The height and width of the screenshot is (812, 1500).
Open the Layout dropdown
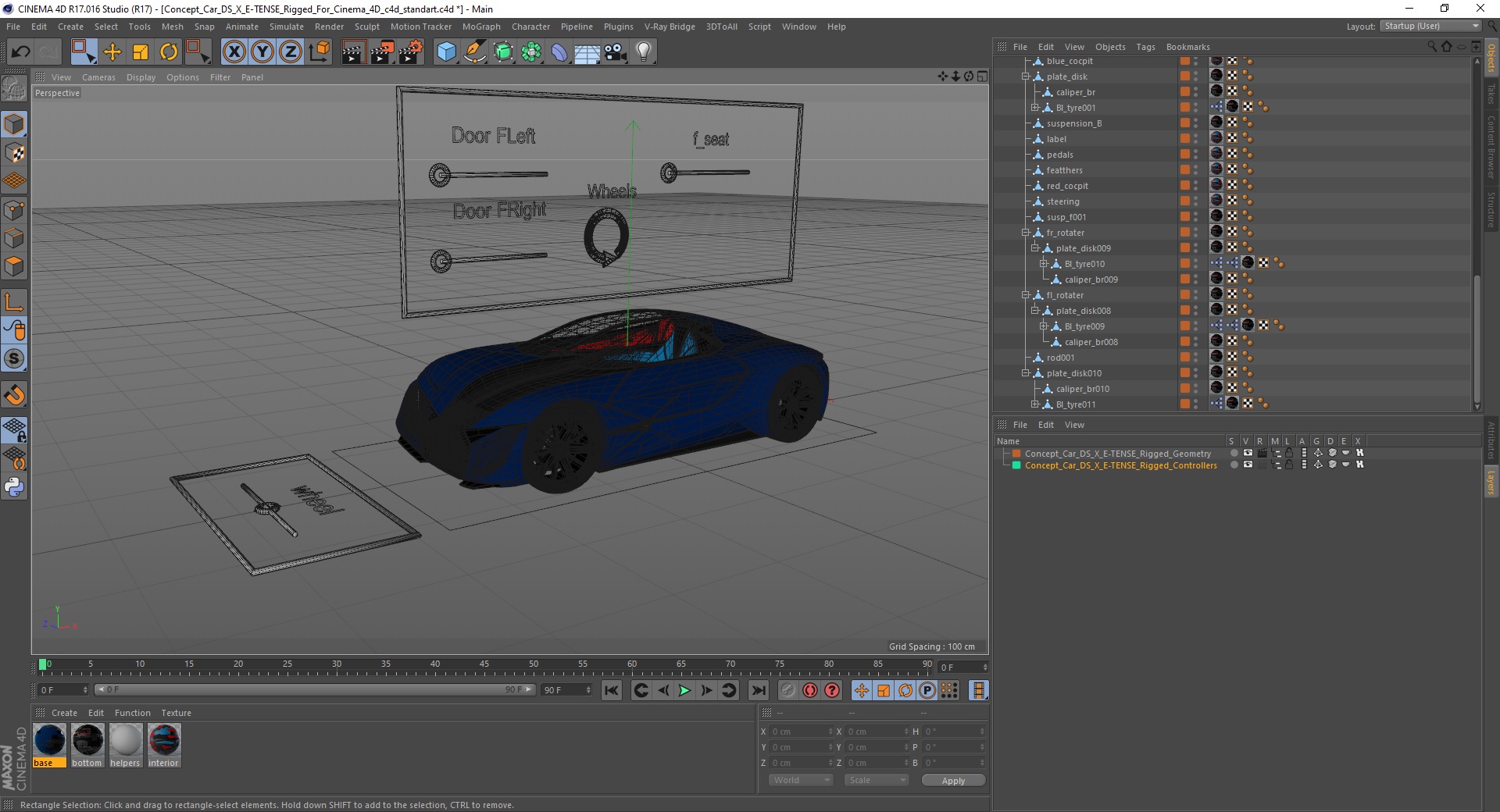click(1431, 27)
